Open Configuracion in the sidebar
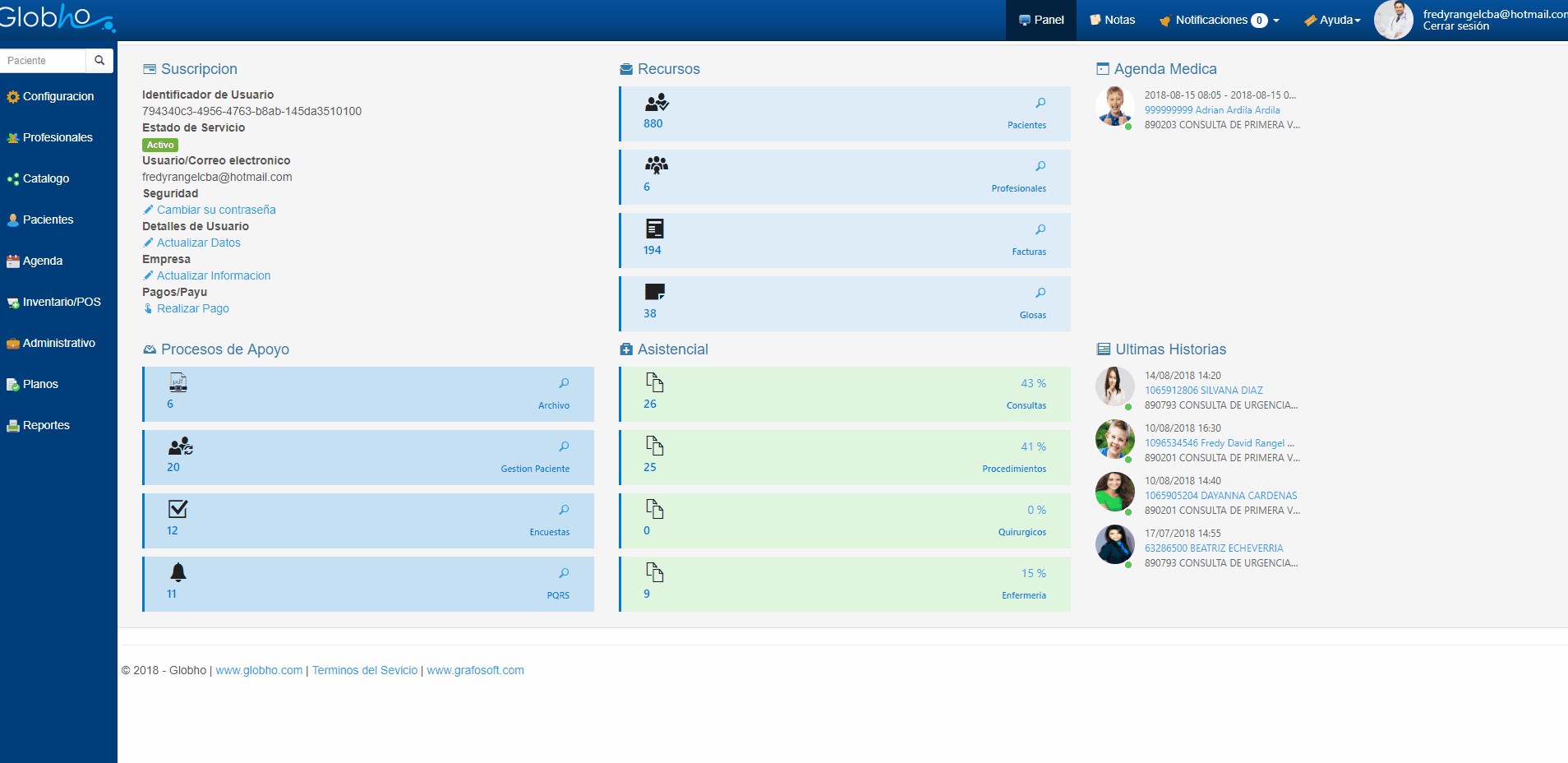This screenshot has width=1568, height=763. pyautogui.click(x=58, y=96)
